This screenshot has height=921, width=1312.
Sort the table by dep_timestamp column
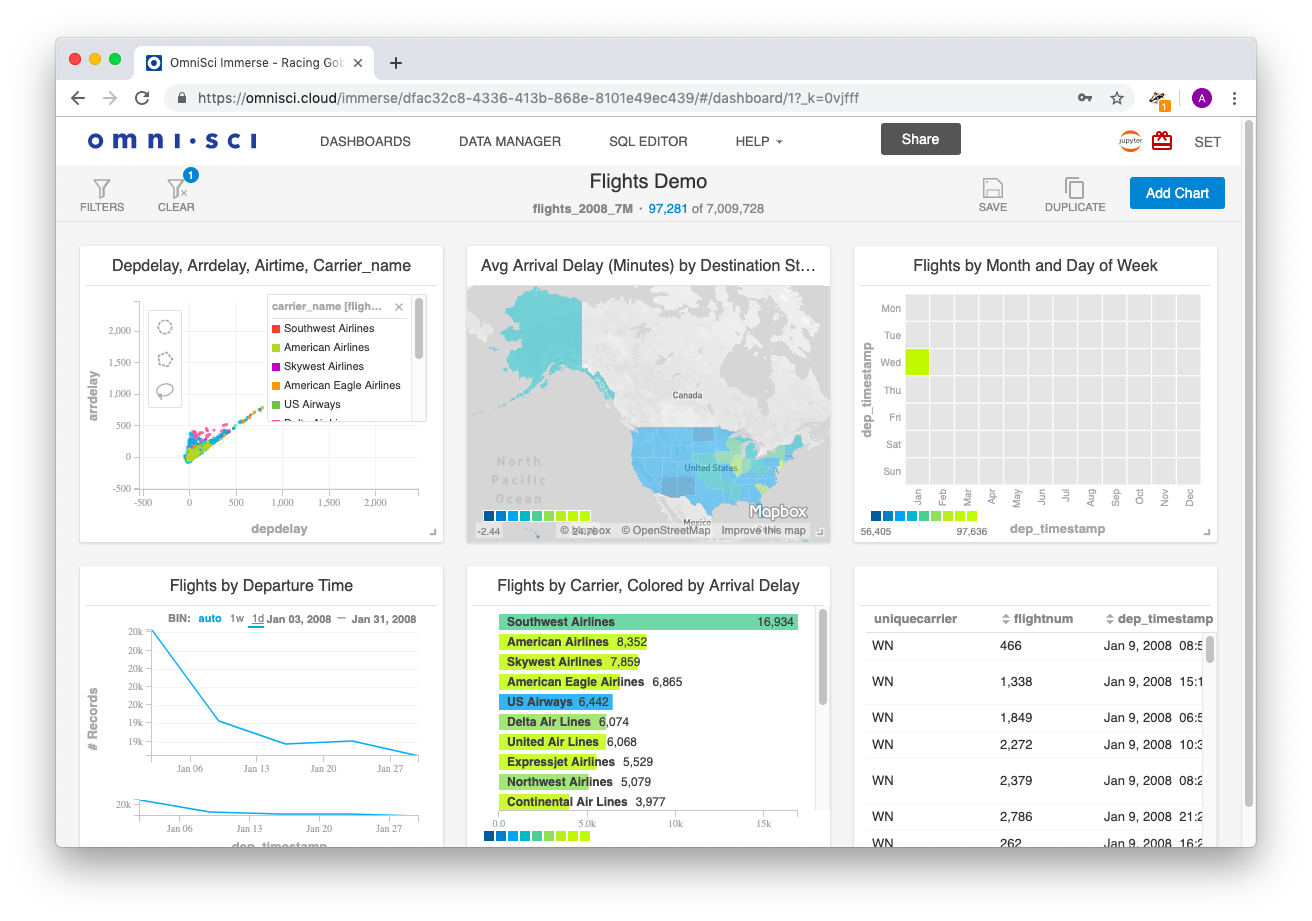coord(1158,619)
